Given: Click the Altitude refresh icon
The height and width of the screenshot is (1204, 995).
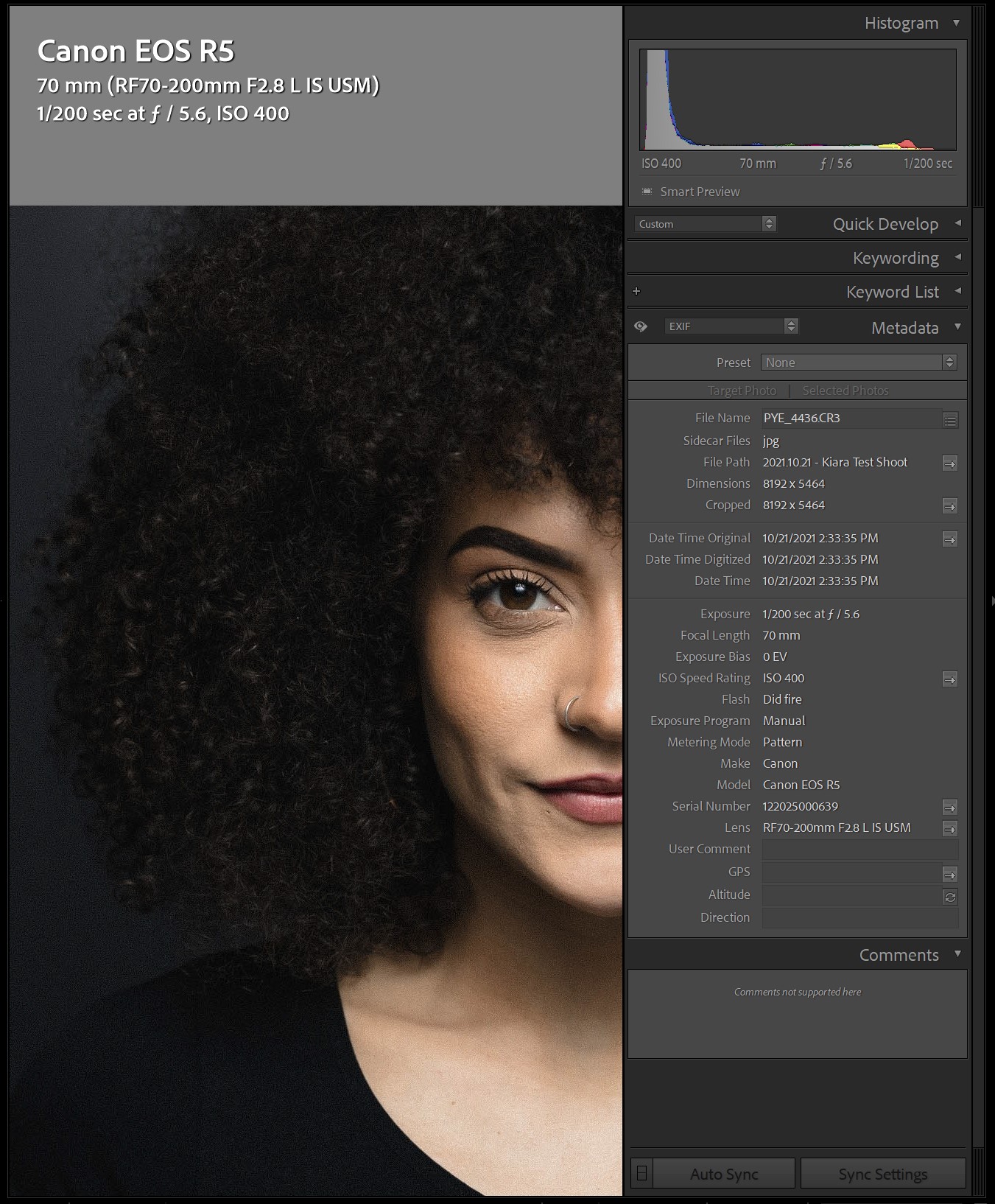Looking at the screenshot, I should click(950, 897).
